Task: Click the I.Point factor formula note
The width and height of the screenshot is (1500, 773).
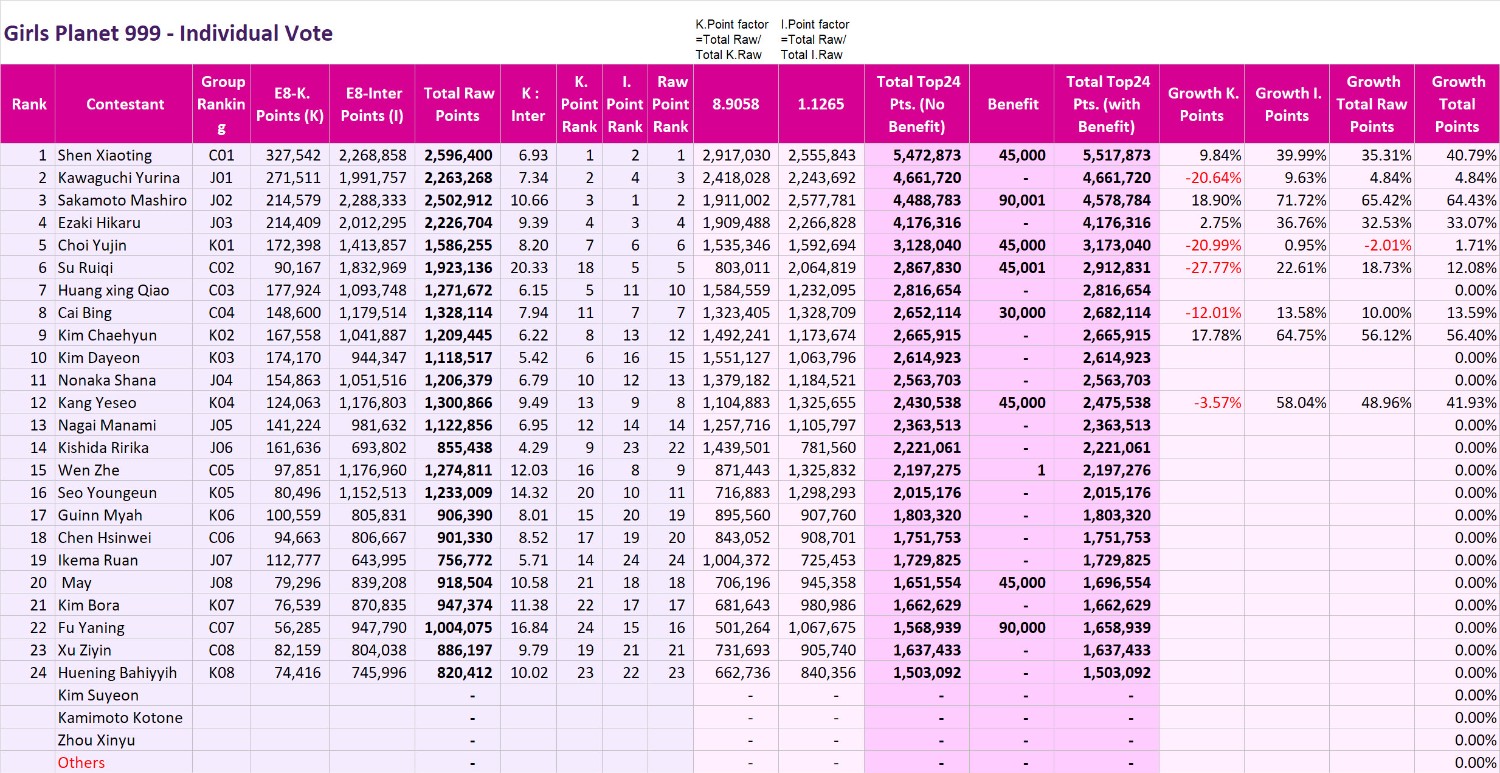Action: (815, 39)
